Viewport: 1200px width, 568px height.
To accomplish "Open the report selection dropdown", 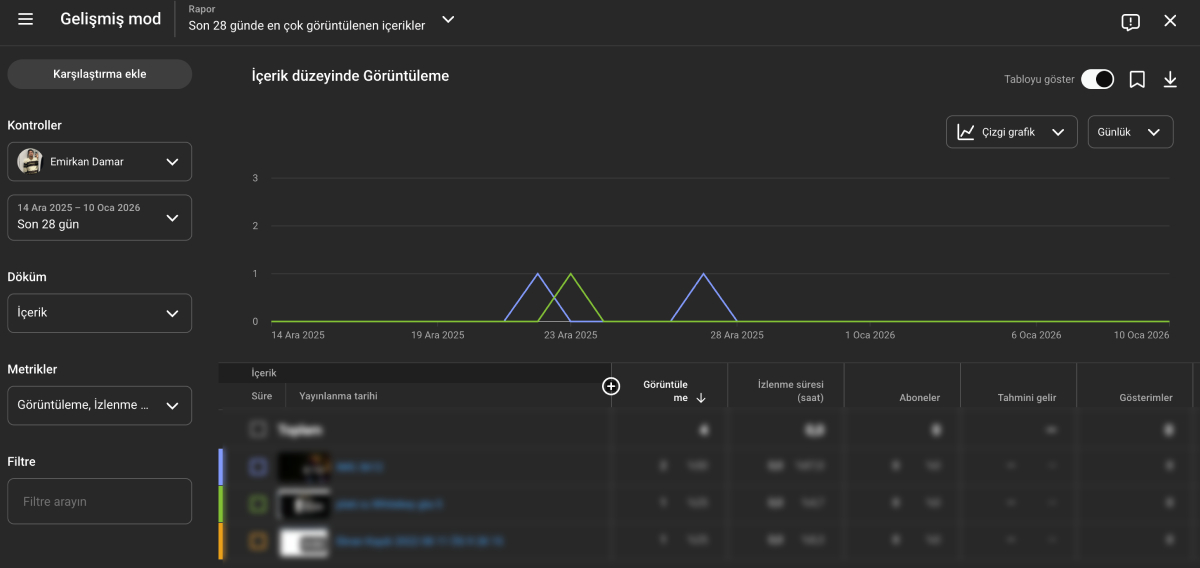I will pyautogui.click(x=448, y=19).
